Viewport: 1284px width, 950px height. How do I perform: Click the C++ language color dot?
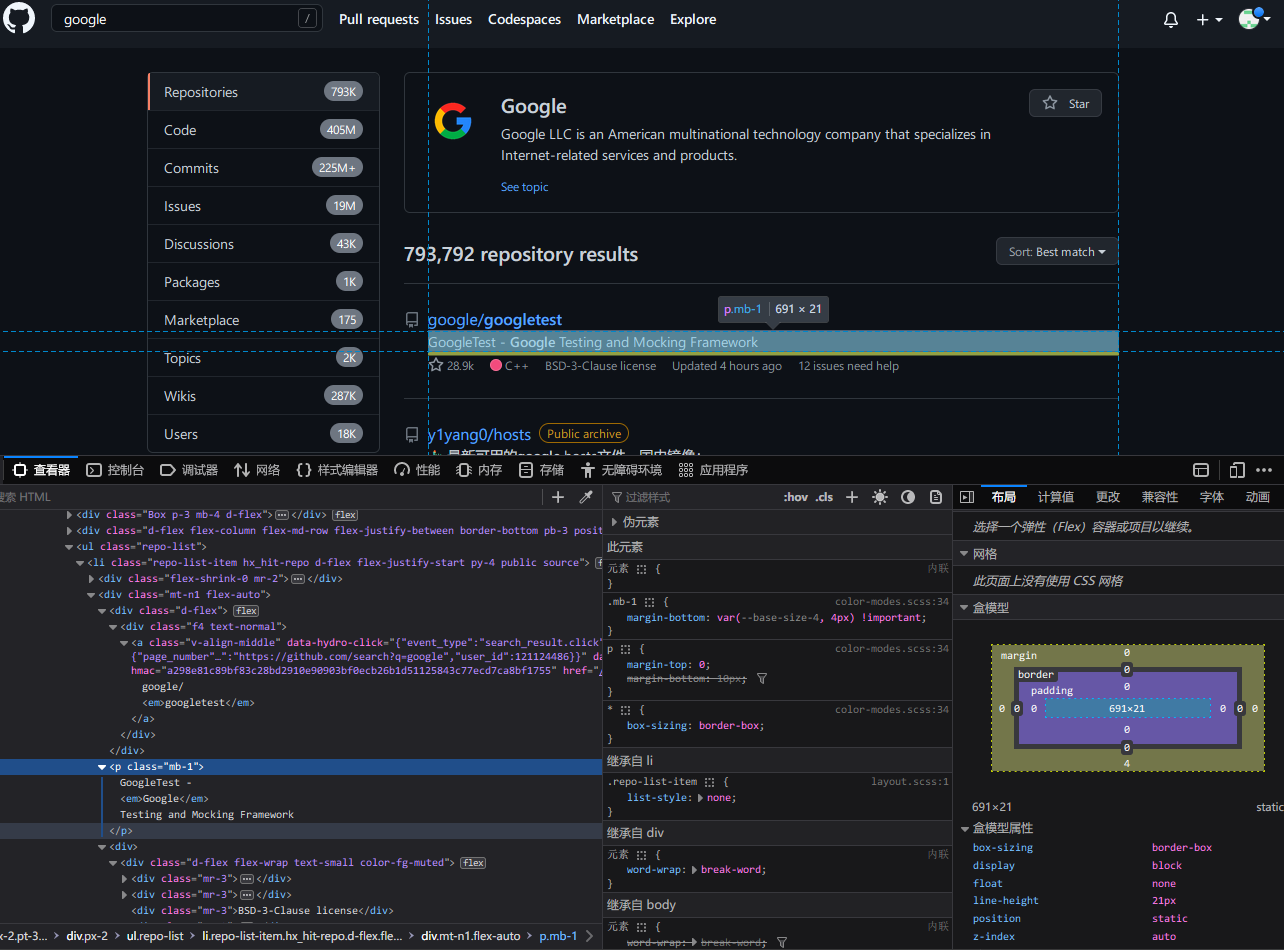pyautogui.click(x=496, y=366)
